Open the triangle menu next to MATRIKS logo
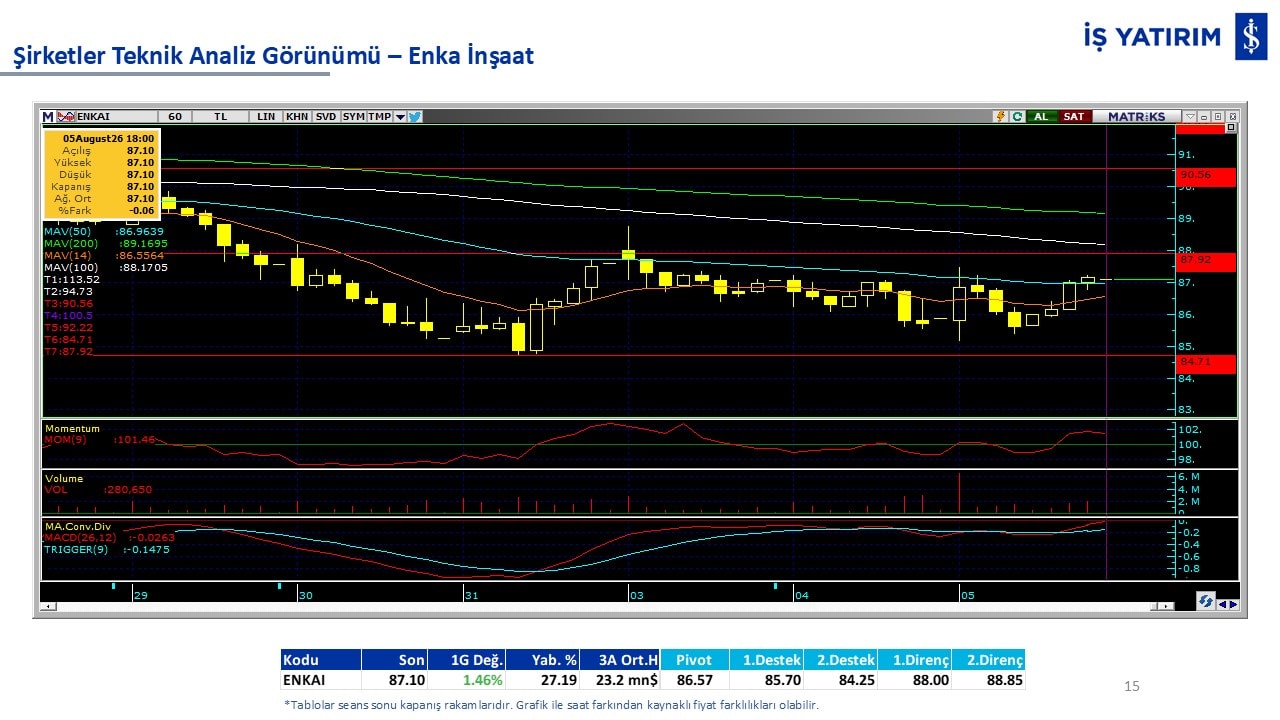 pyautogui.click(x=1189, y=116)
